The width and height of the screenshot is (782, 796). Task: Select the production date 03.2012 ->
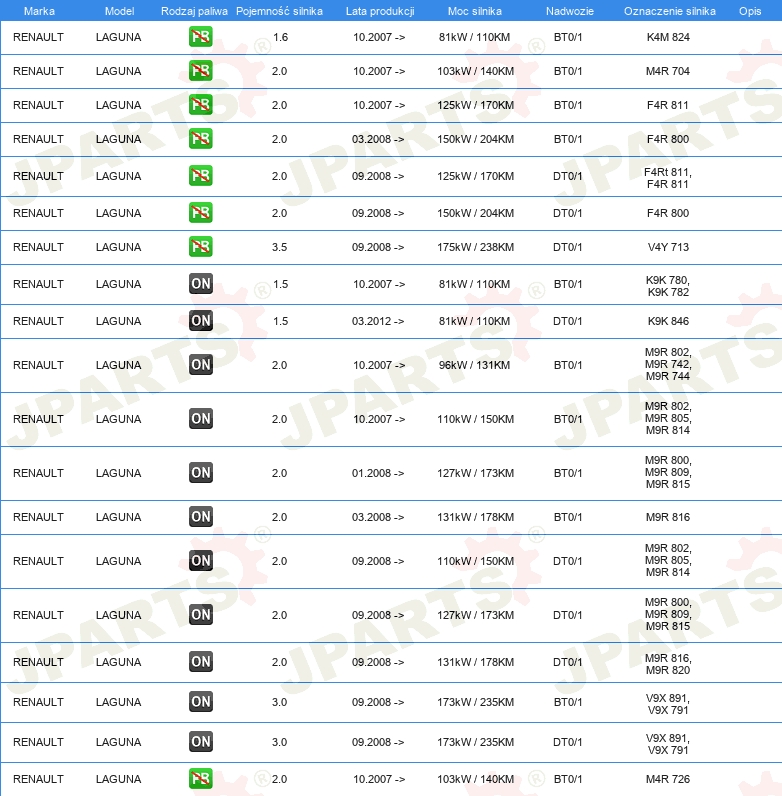378,321
